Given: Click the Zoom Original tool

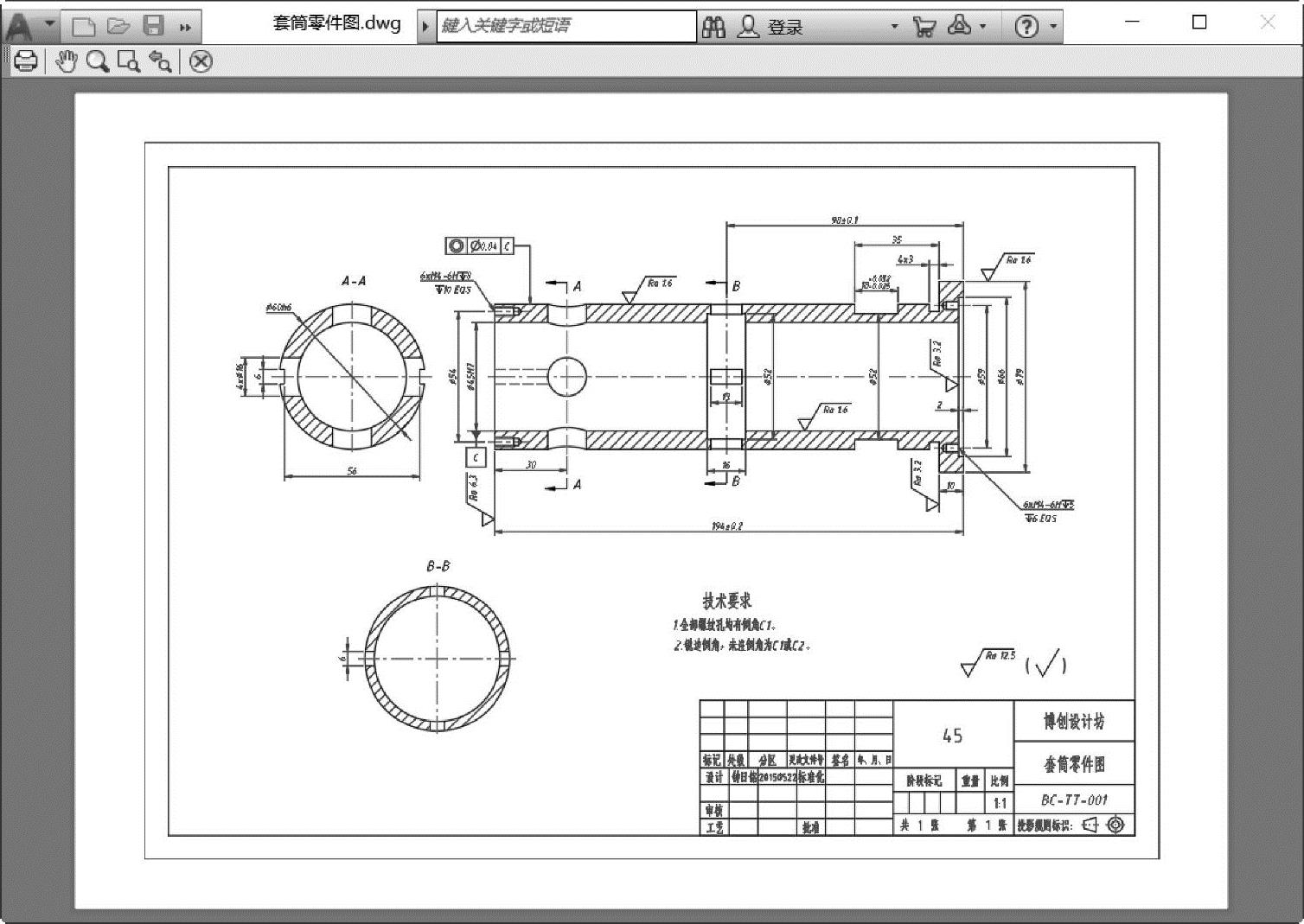Looking at the screenshot, I should tap(160, 61).
